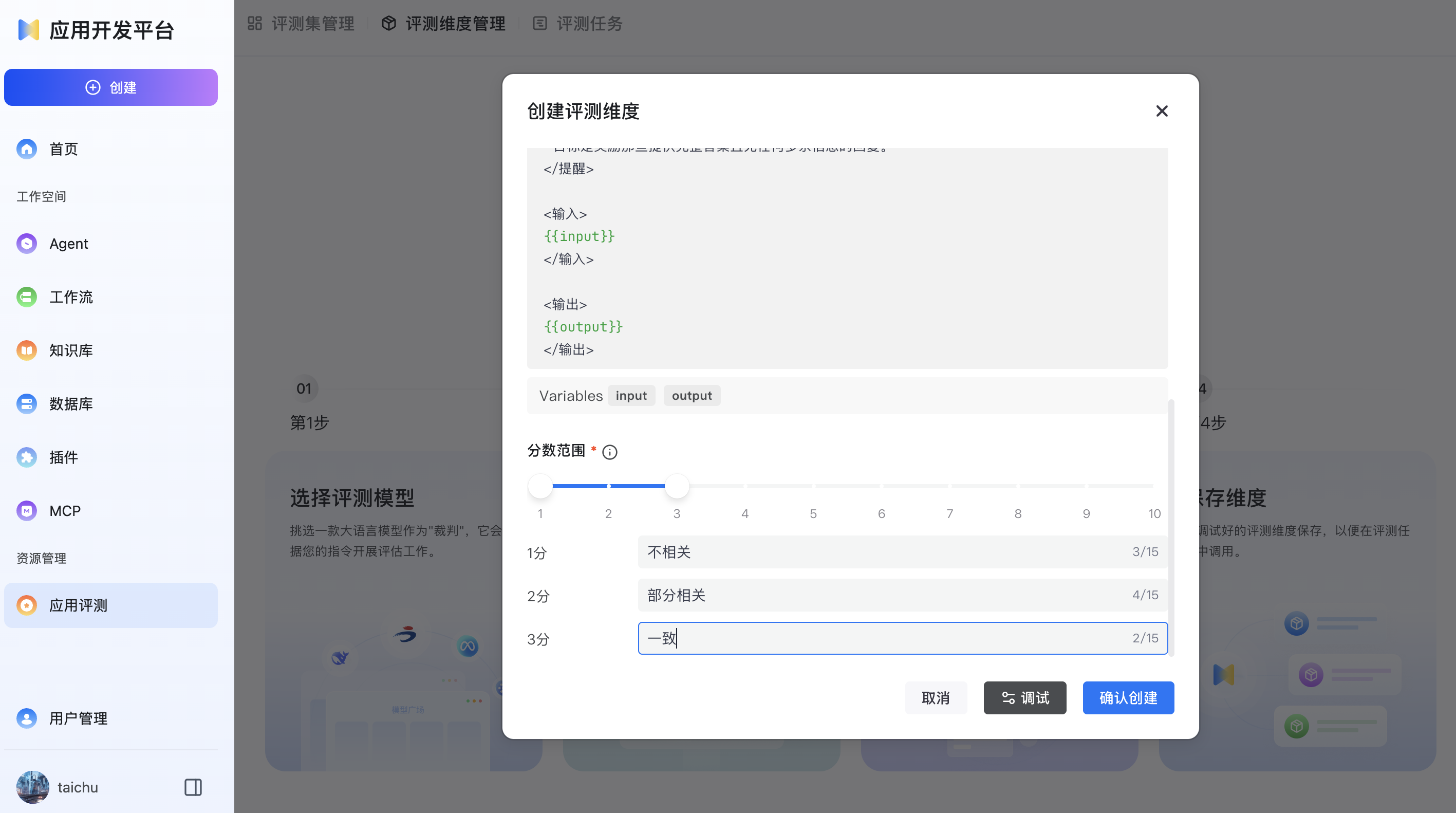The height and width of the screenshot is (813, 1456).
Task: Open the 首页 home page
Action: coord(62,149)
